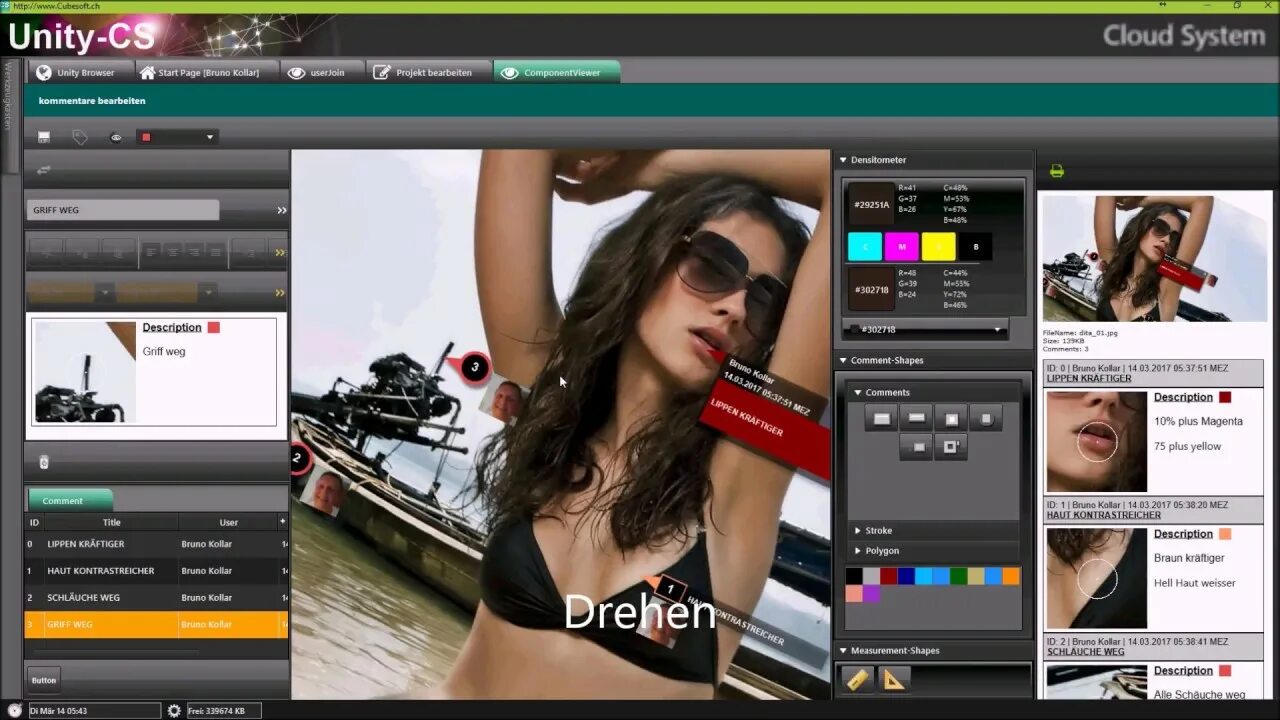Toggle the black B channel button
The width and height of the screenshot is (1280, 720).
pos(976,246)
